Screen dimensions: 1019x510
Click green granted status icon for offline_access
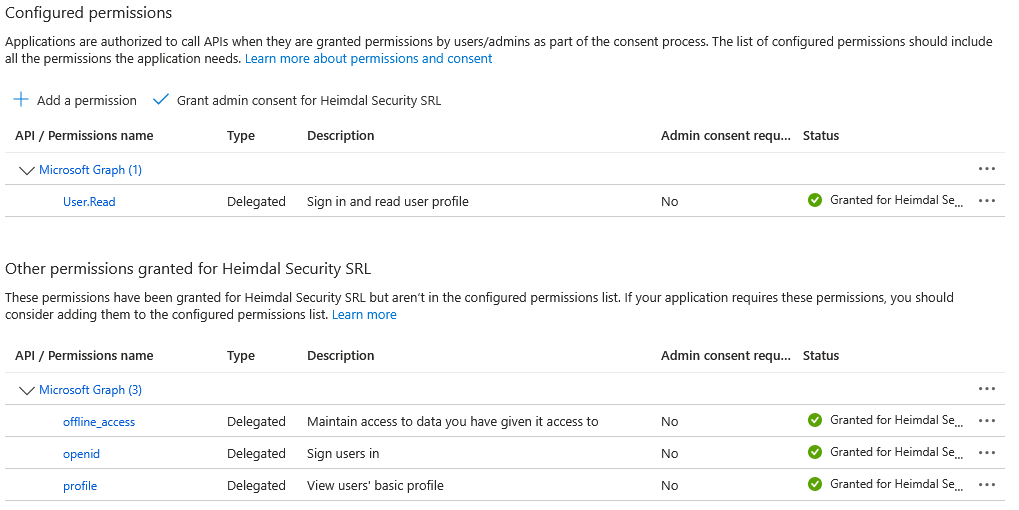[814, 420]
